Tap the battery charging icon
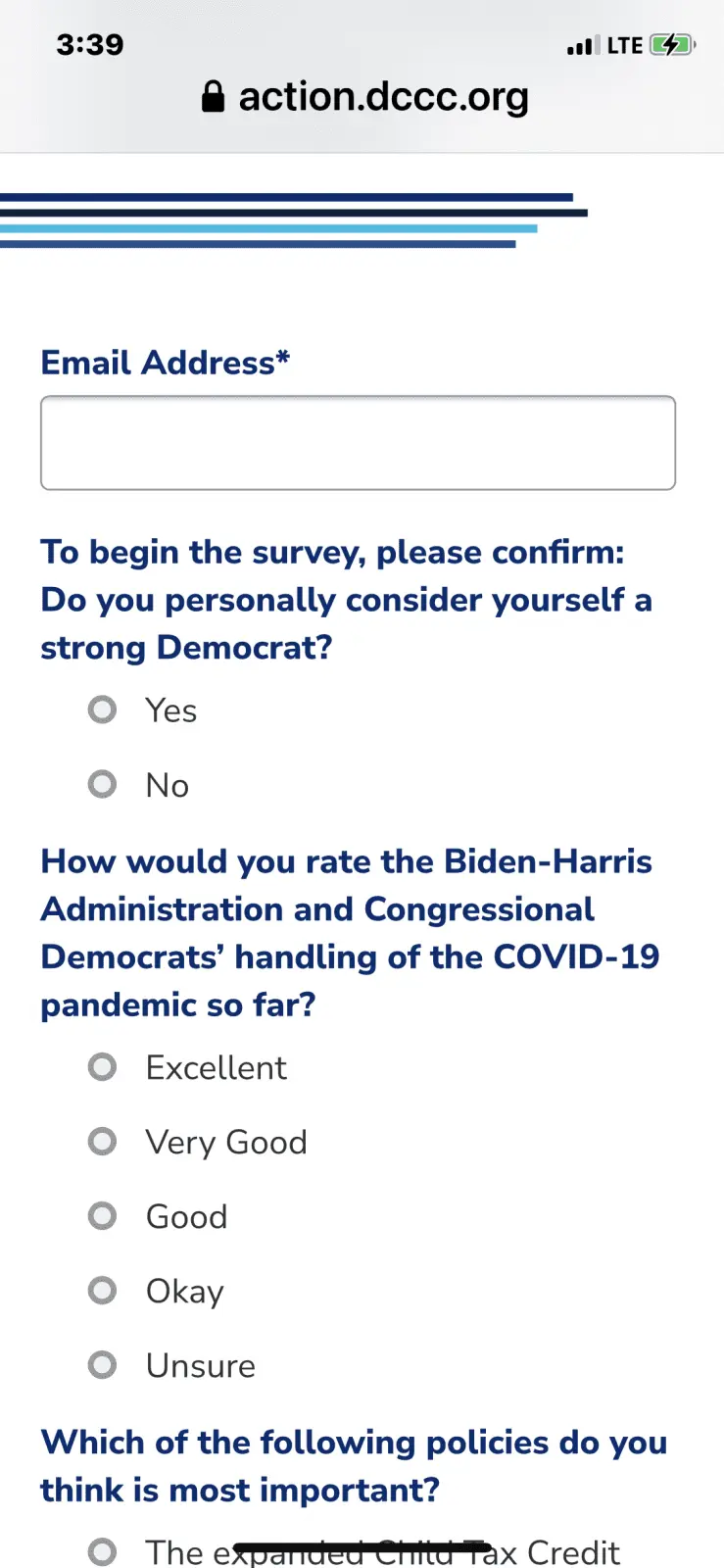This screenshot has height=1568, width=724. [x=672, y=45]
